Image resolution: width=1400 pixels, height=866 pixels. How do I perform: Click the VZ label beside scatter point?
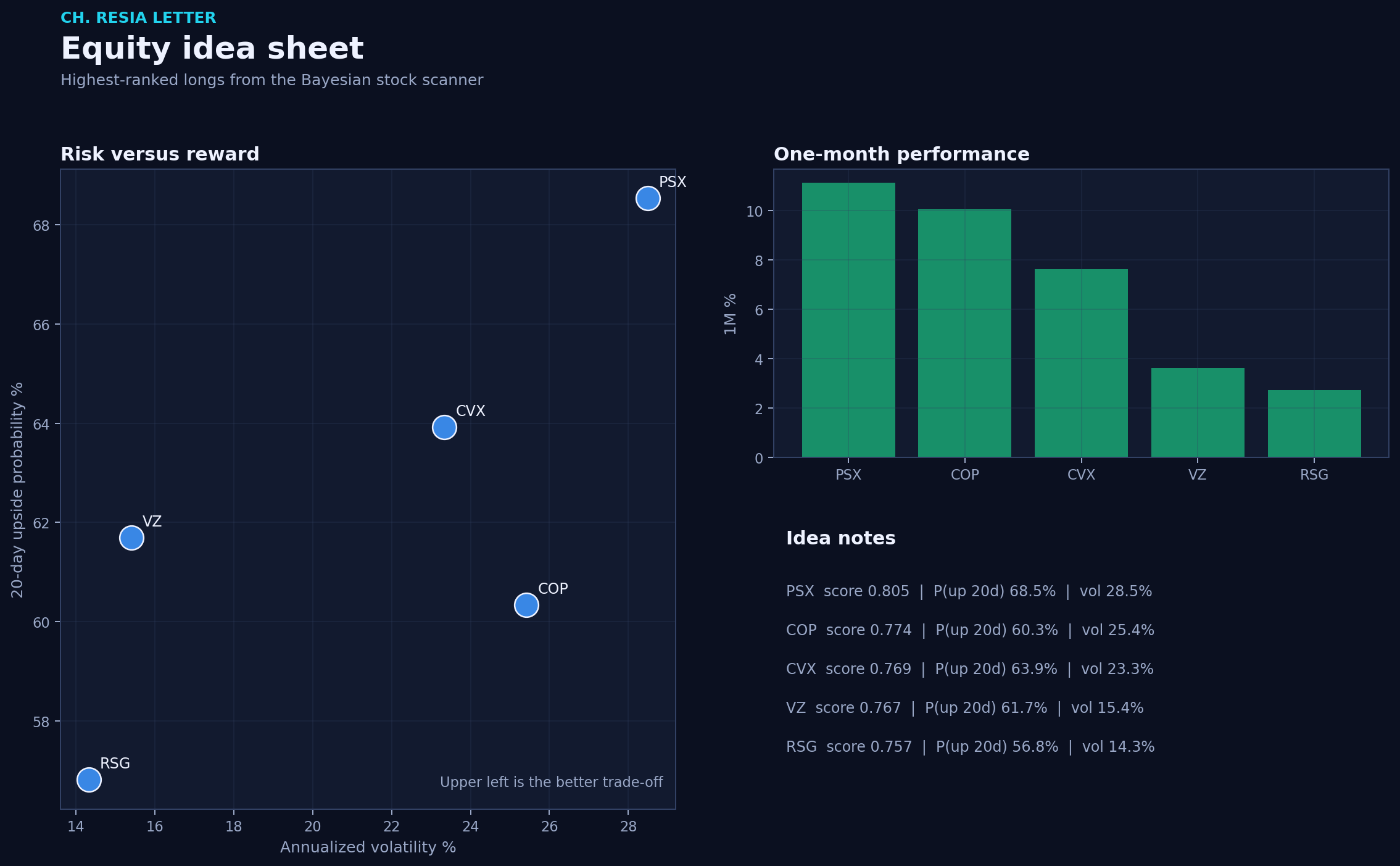[x=152, y=522]
